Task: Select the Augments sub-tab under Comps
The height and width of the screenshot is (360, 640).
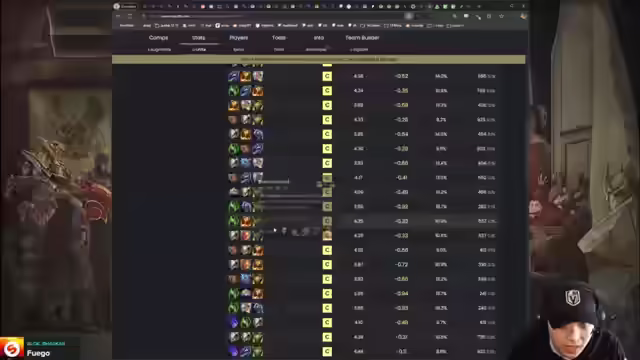Action: (159, 49)
